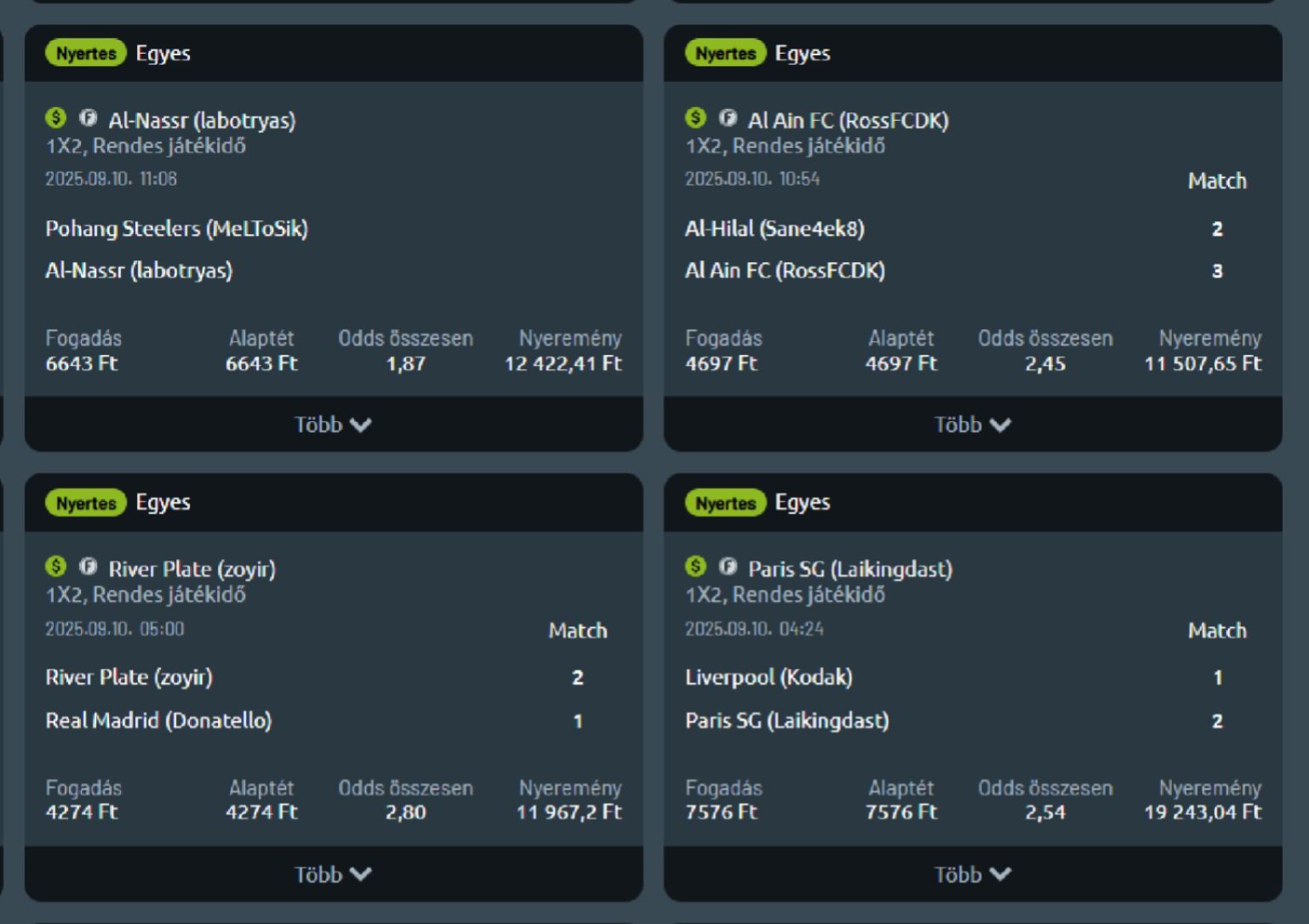Open "Több" details for the River Plate bet
The width and height of the screenshot is (1309, 924).
point(333,874)
